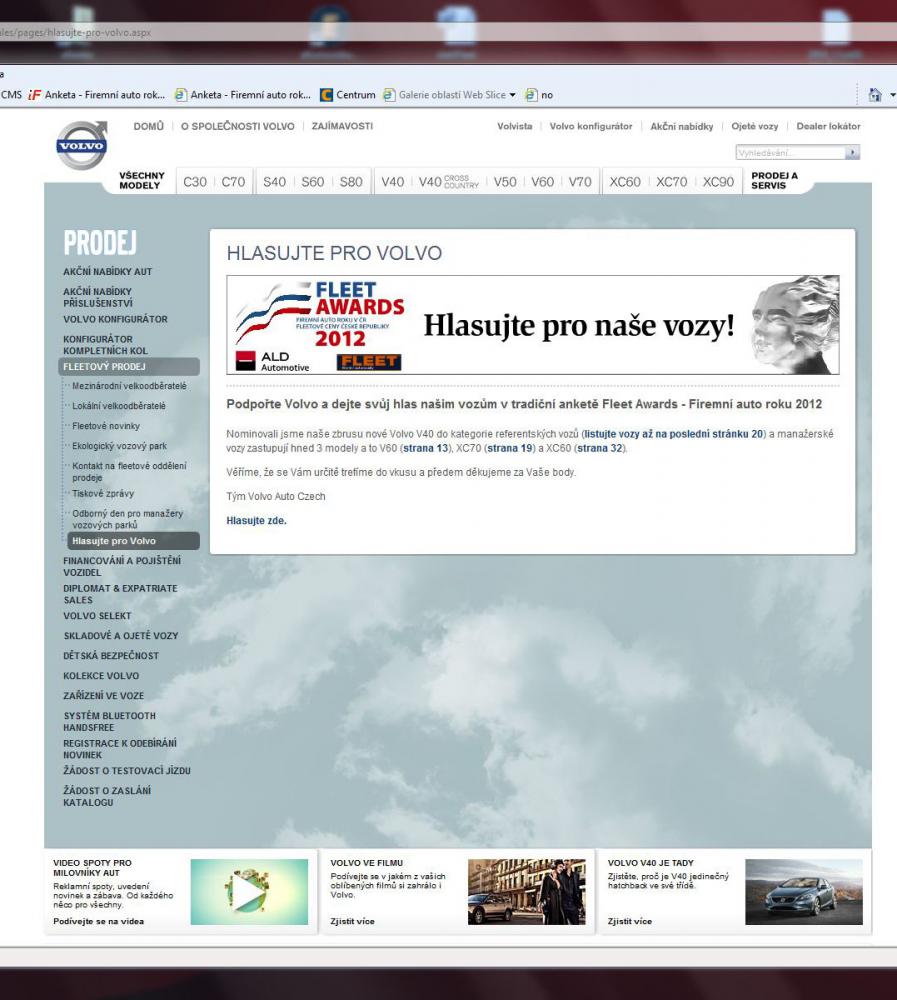Open the Volvo konfigurátor top link
The image size is (897, 1000).
tap(591, 126)
